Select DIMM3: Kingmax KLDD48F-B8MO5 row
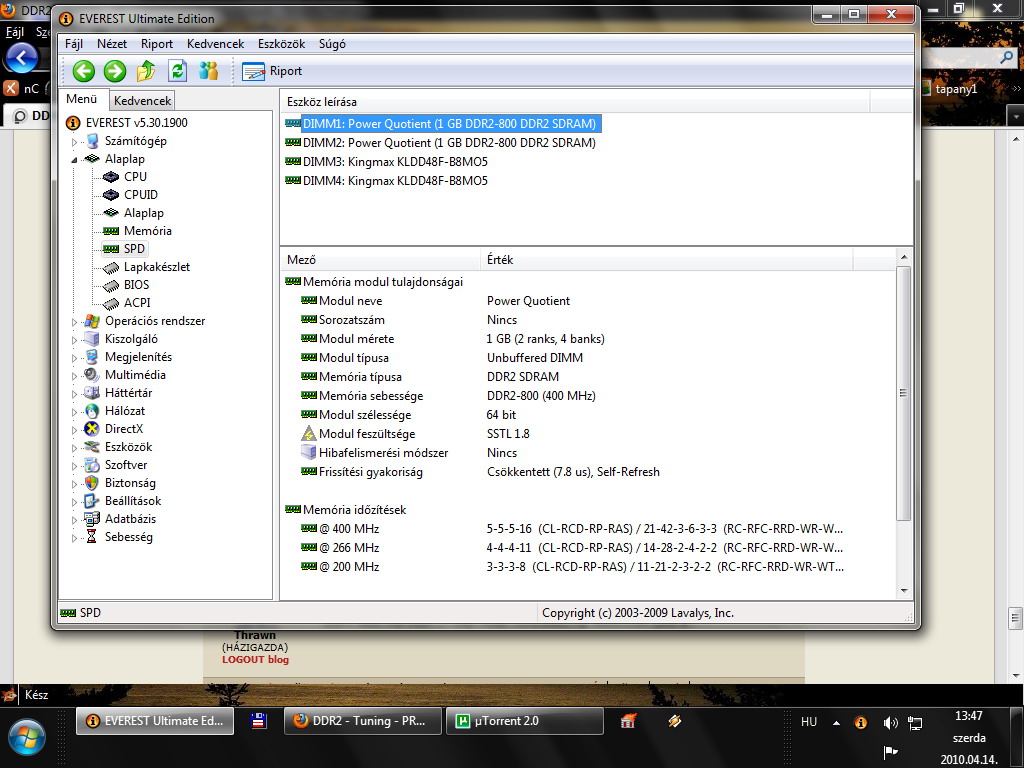1024x768 pixels. click(x=387, y=161)
